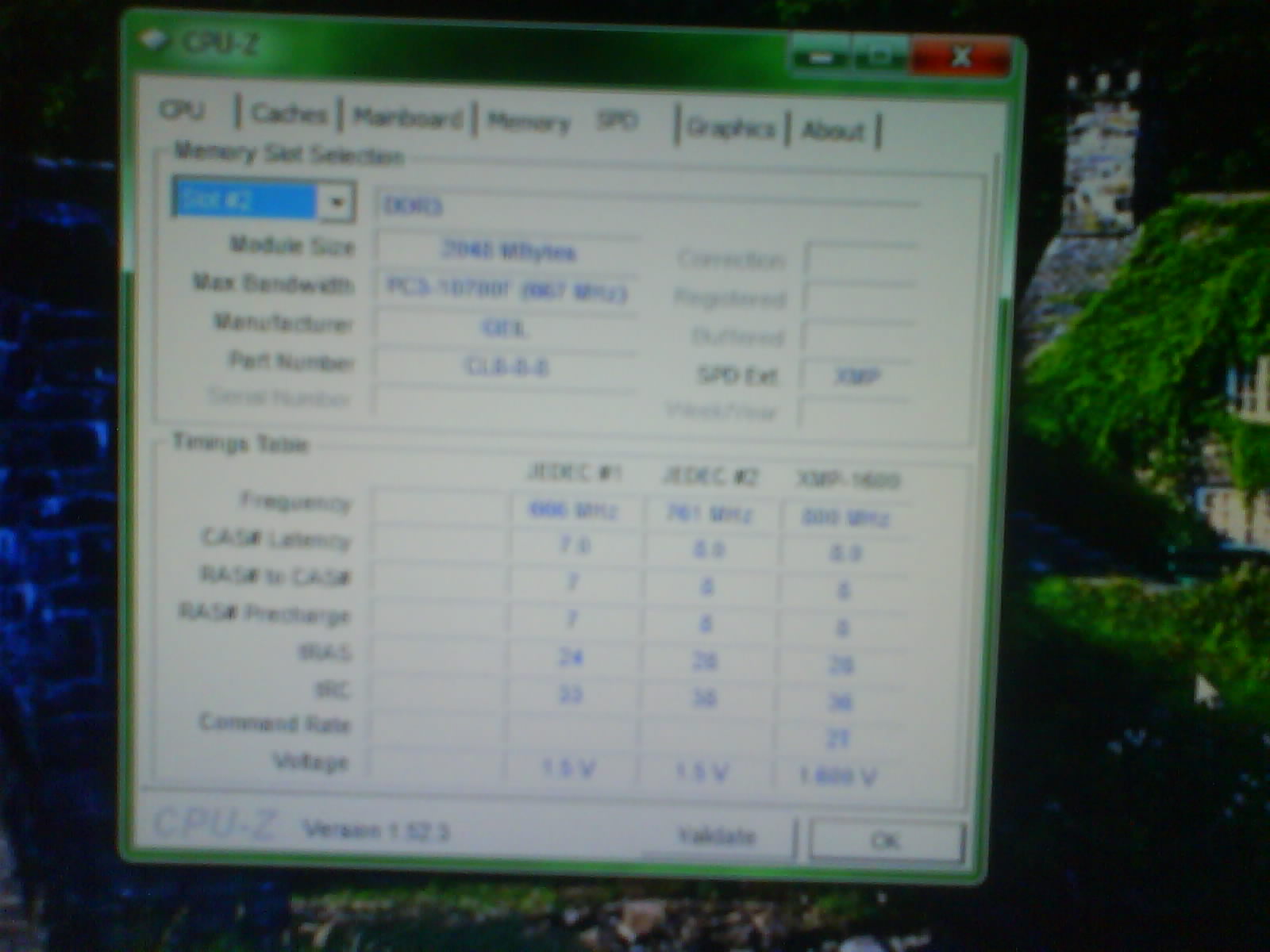This screenshot has width=1270, height=952.
Task: Click the DDR3 memory type field
Action: [647, 206]
